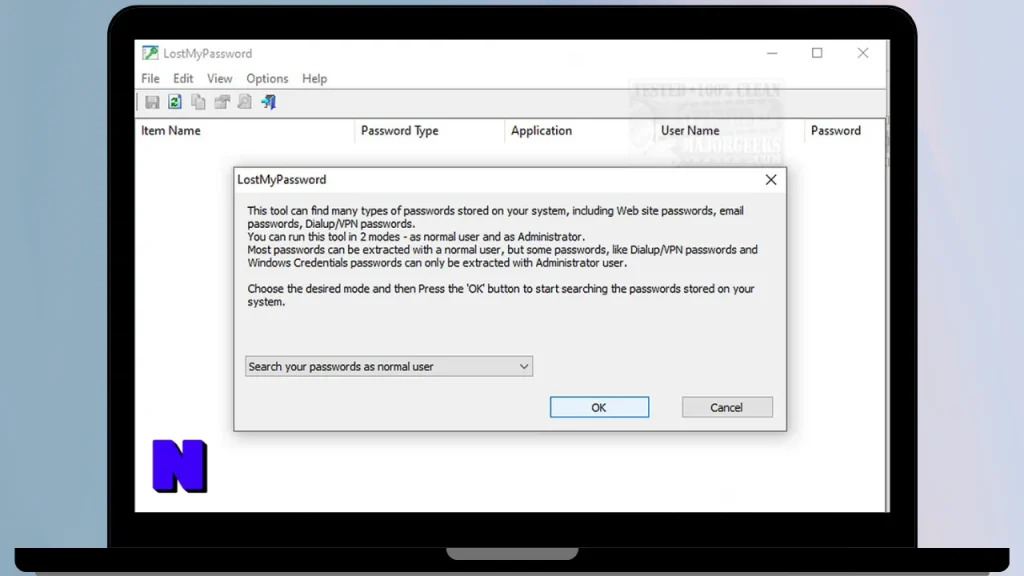
Task: Sort by Password column header
Action: (x=845, y=131)
